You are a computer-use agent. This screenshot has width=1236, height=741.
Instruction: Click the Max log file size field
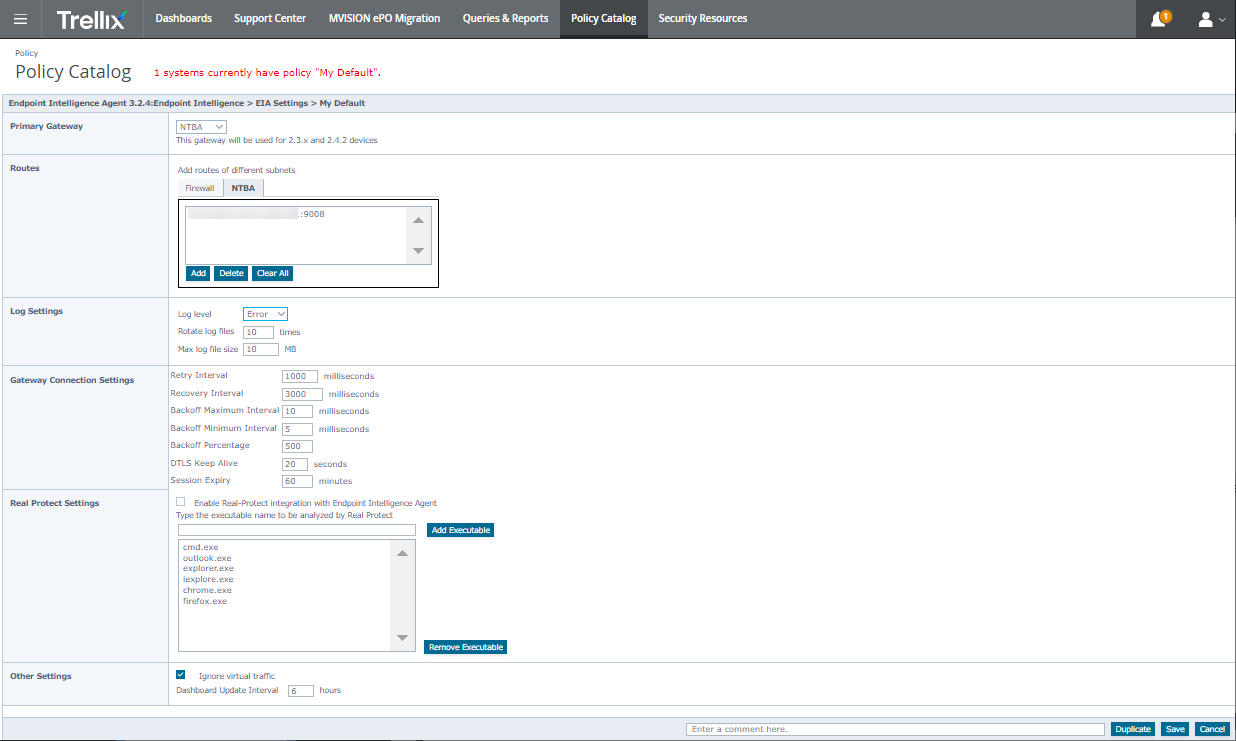coord(261,350)
